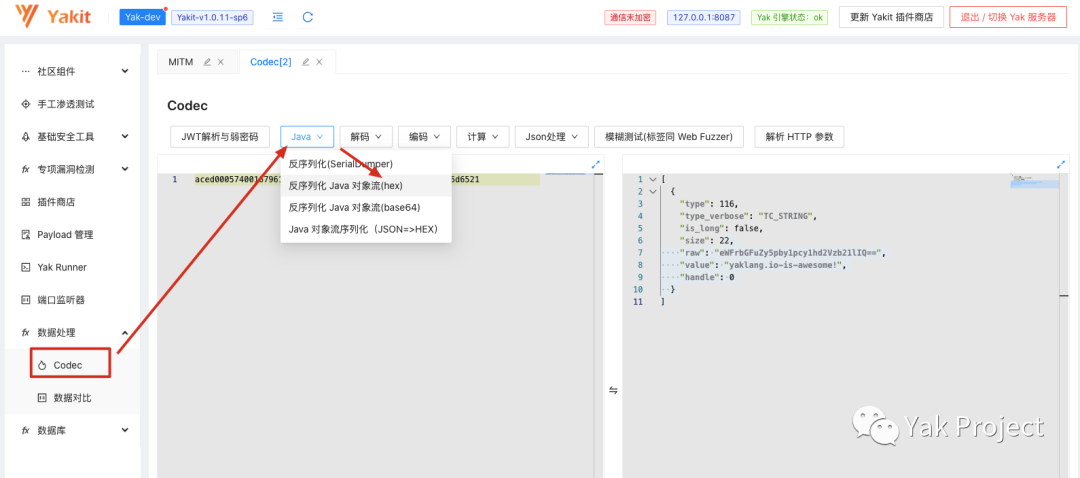The image size is (1080, 478).
Task: Expand the 基础安全工具 sidebar group
Action: [125, 136]
